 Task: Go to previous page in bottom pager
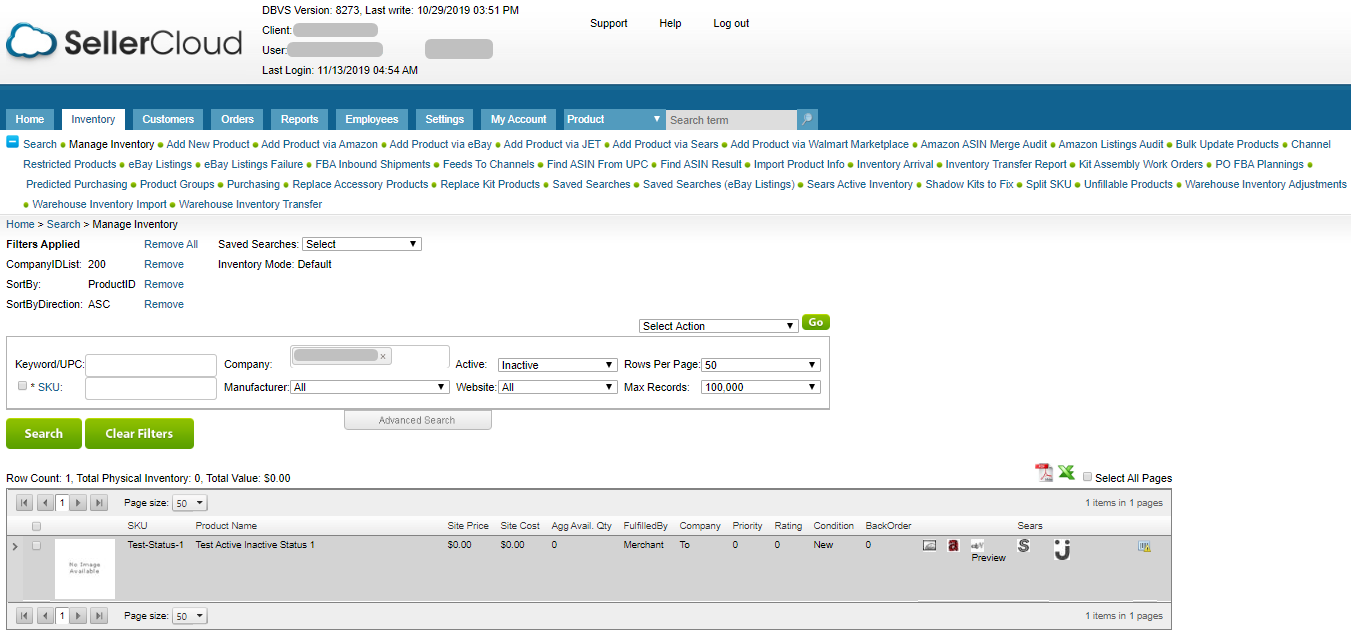pyautogui.click(x=45, y=616)
